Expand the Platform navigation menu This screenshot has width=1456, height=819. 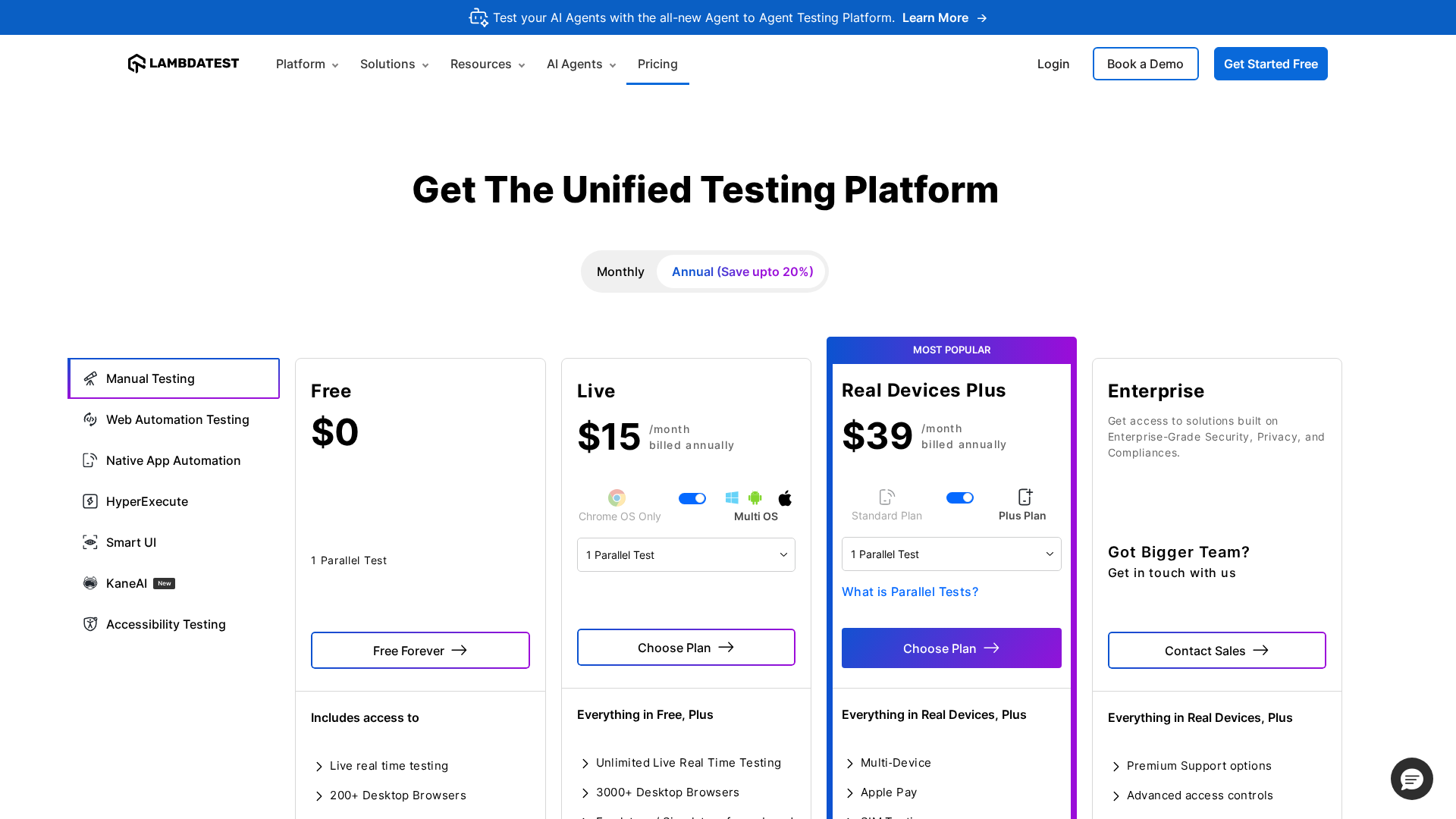pyautogui.click(x=307, y=64)
